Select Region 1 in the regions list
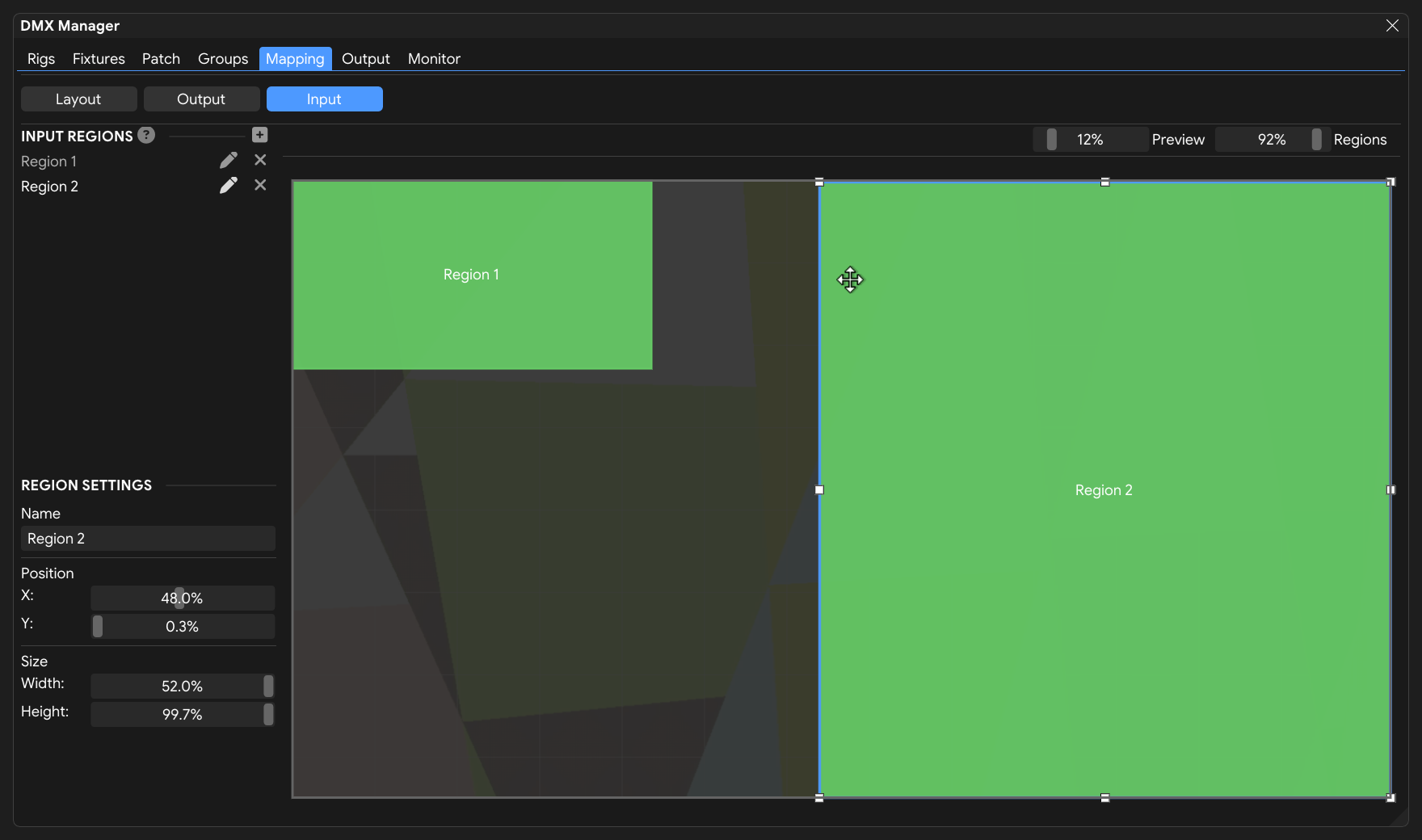The image size is (1422, 840). click(48, 162)
